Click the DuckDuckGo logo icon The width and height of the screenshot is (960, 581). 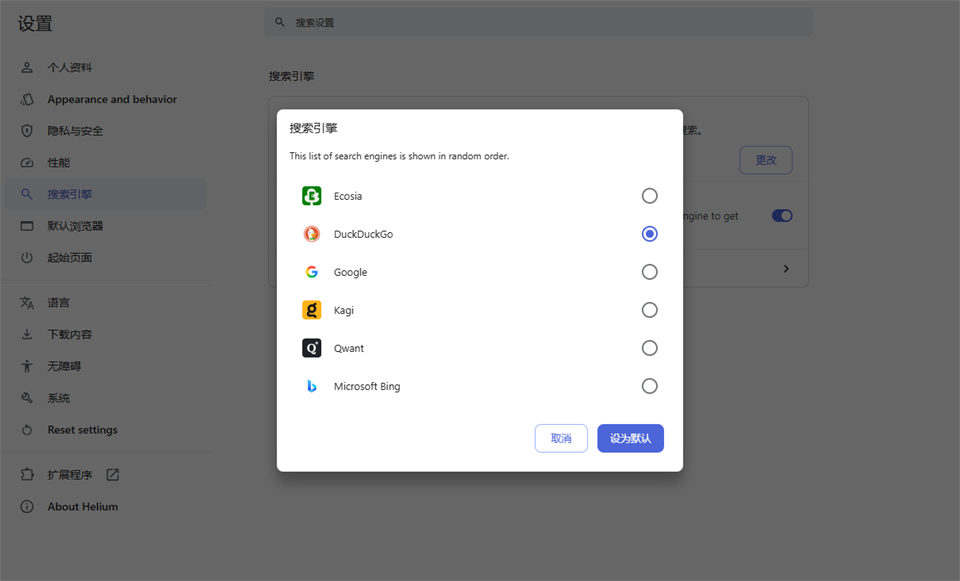pyautogui.click(x=312, y=233)
